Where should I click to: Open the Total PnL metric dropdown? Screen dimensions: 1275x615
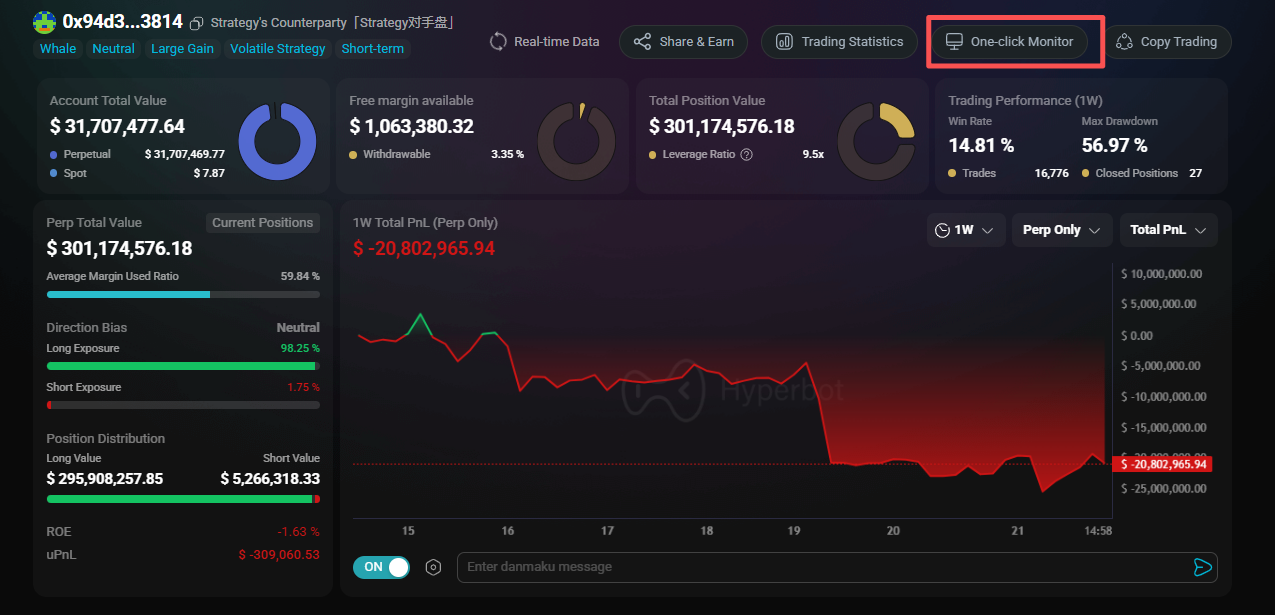click(x=1168, y=230)
